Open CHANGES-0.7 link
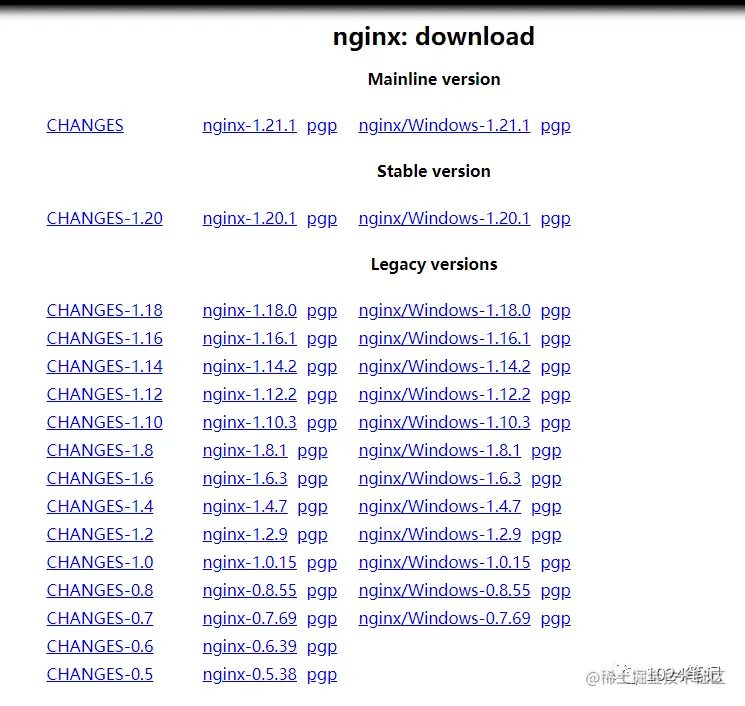Image resolution: width=745 pixels, height=706 pixels. tap(100, 619)
